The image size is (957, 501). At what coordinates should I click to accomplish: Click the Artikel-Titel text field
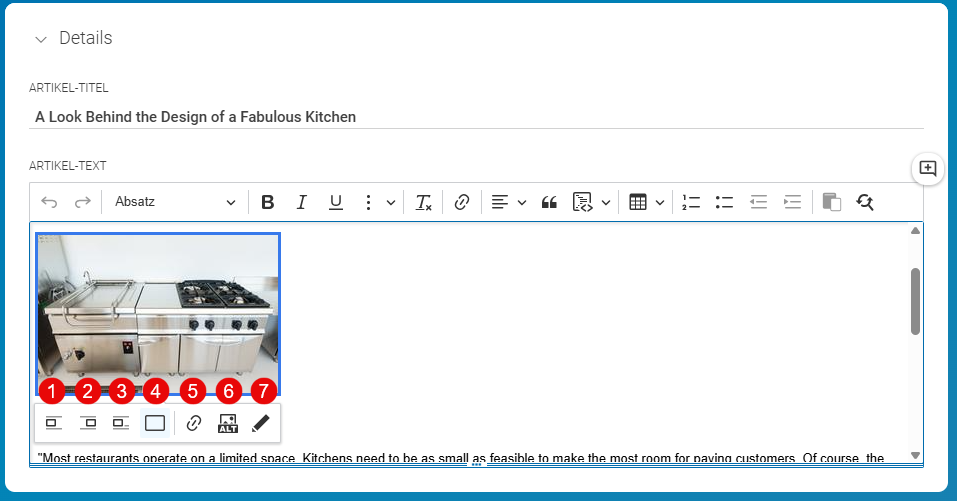click(476, 117)
